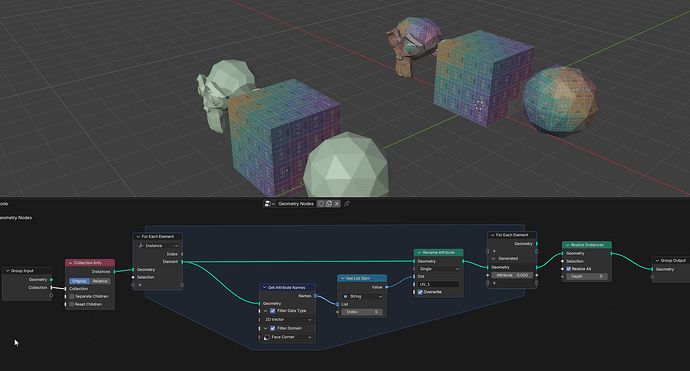
Task: Enable the Reset Children checkbox
Action: (x=72, y=305)
